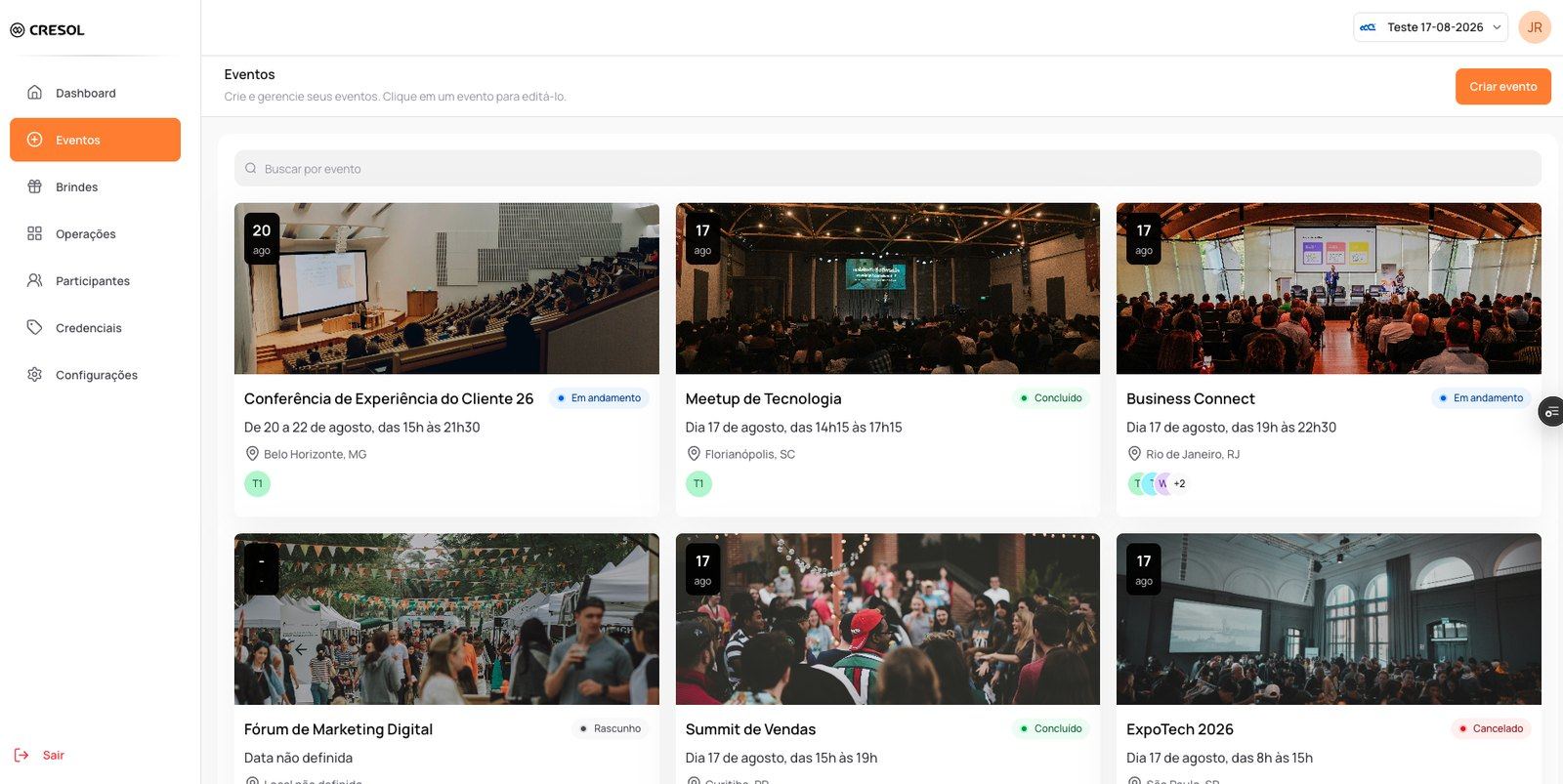This screenshot has height=784, width=1563.
Task: Open the Teste 17-08-2026 organization dropdown
Action: tap(1430, 27)
